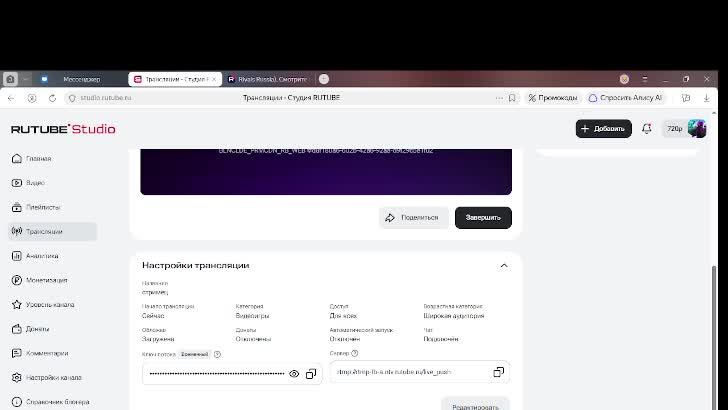This screenshot has width=728, height=410.
Task: Click the RUTUBE Studio logo
Action: tap(63, 129)
